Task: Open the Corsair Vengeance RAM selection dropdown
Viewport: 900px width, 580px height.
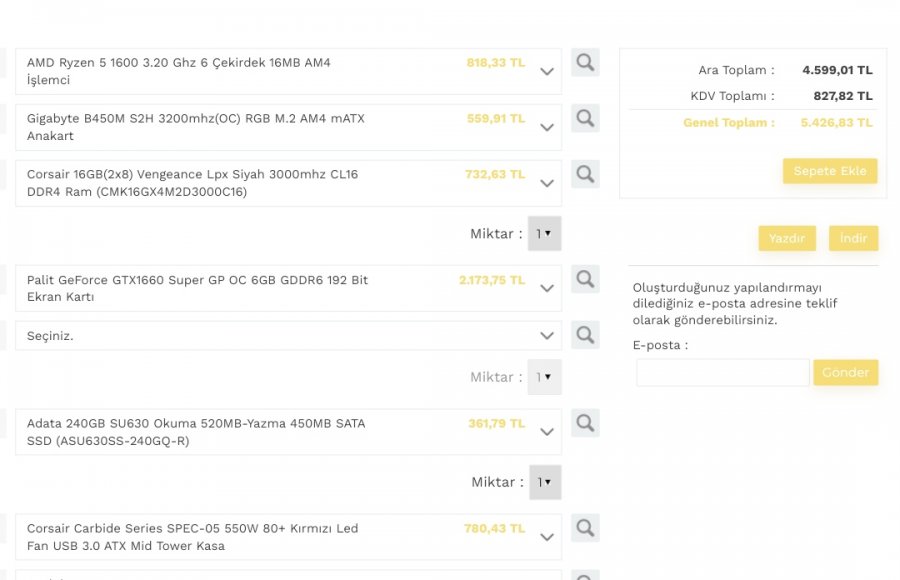Action: click(x=546, y=184)
